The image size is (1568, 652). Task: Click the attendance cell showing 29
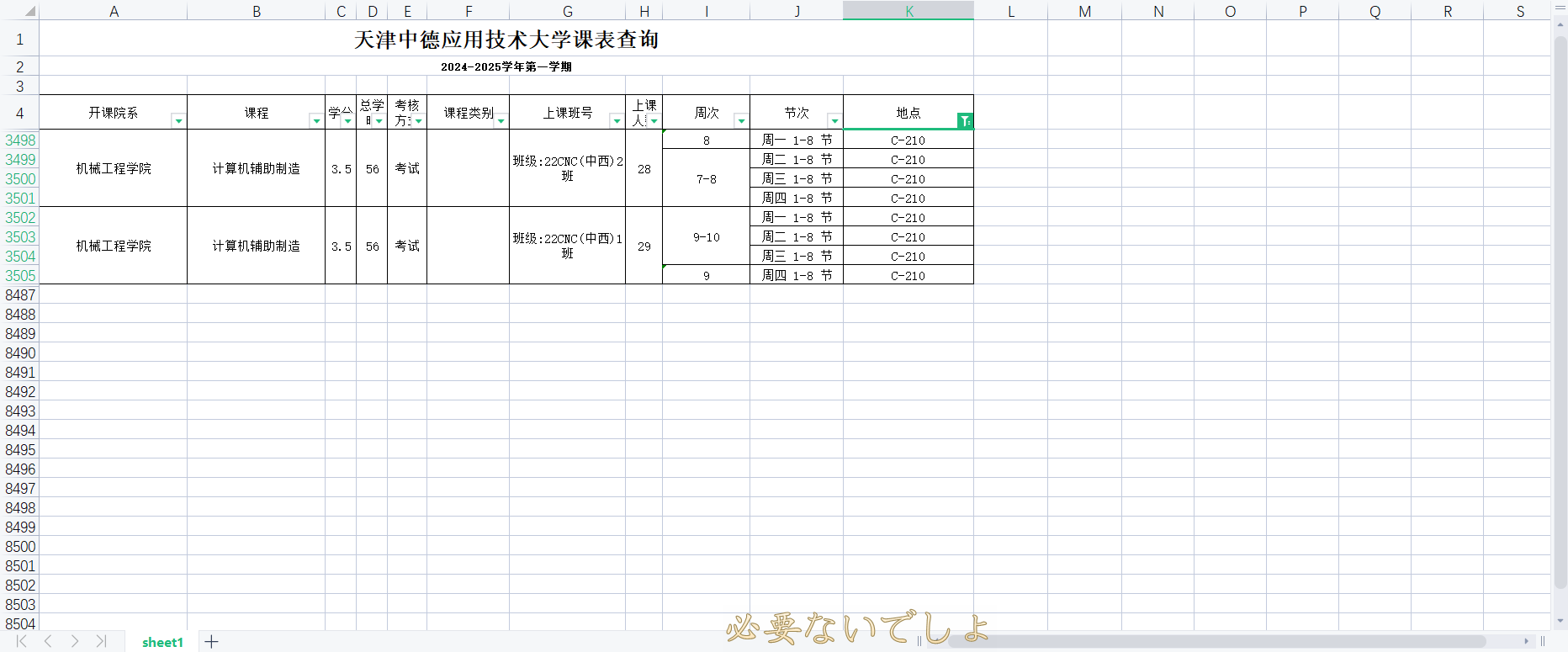(x=644, y=246)
